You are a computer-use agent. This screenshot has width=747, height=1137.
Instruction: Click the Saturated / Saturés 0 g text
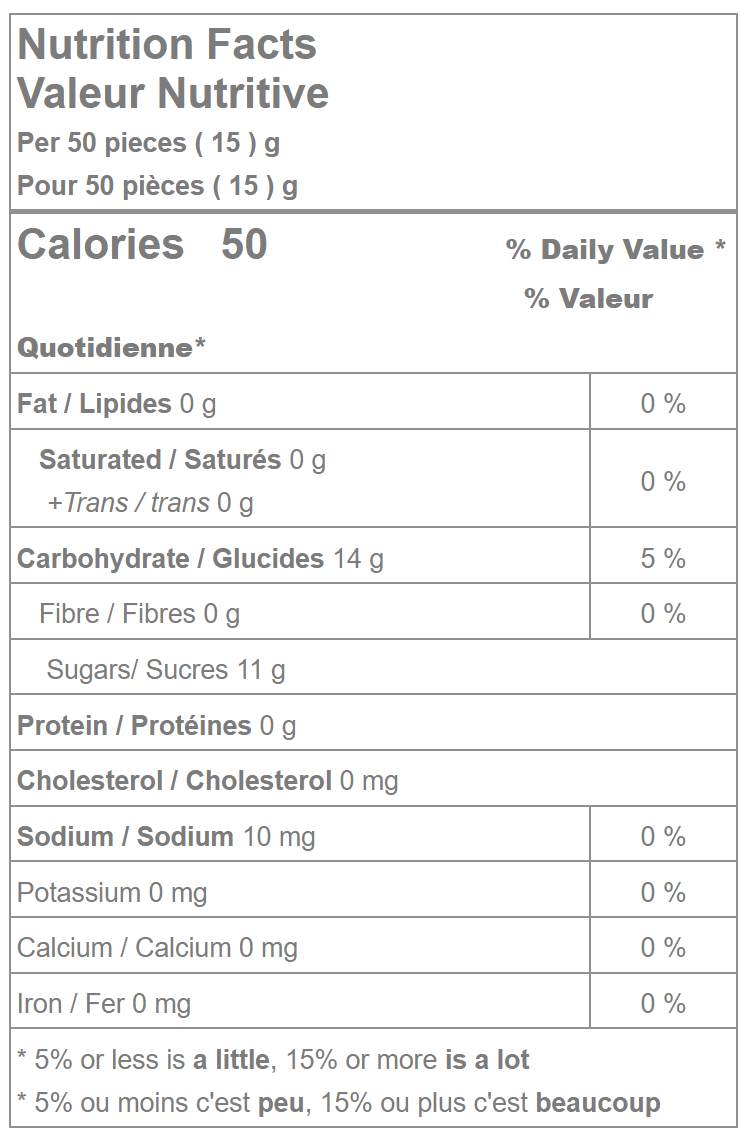click(182, 460)
